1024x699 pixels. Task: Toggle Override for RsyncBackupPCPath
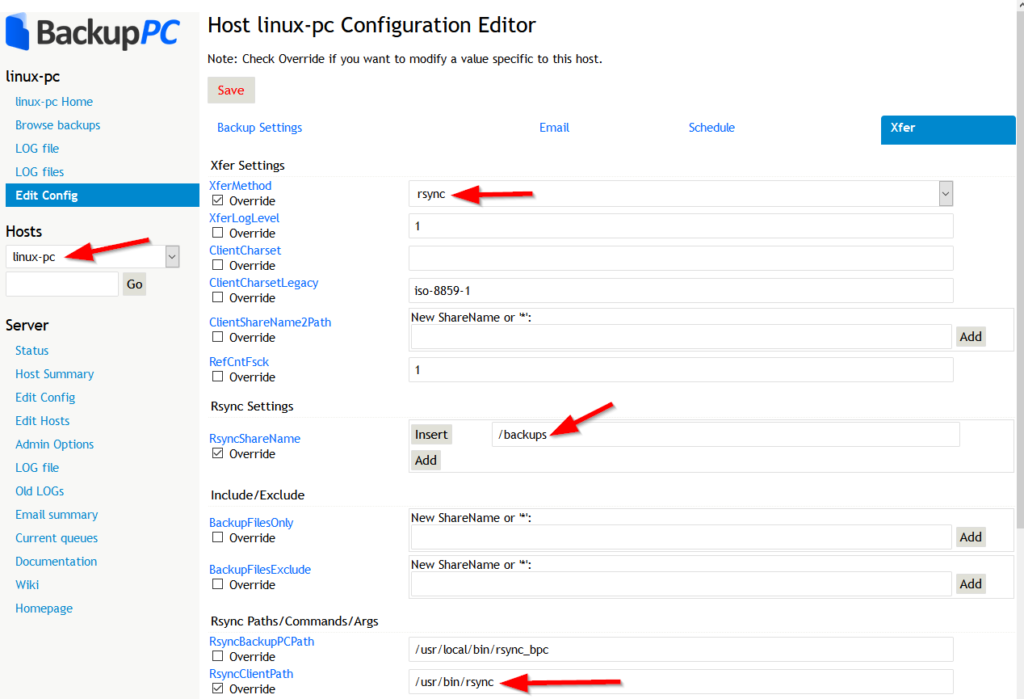click(217, 657)
